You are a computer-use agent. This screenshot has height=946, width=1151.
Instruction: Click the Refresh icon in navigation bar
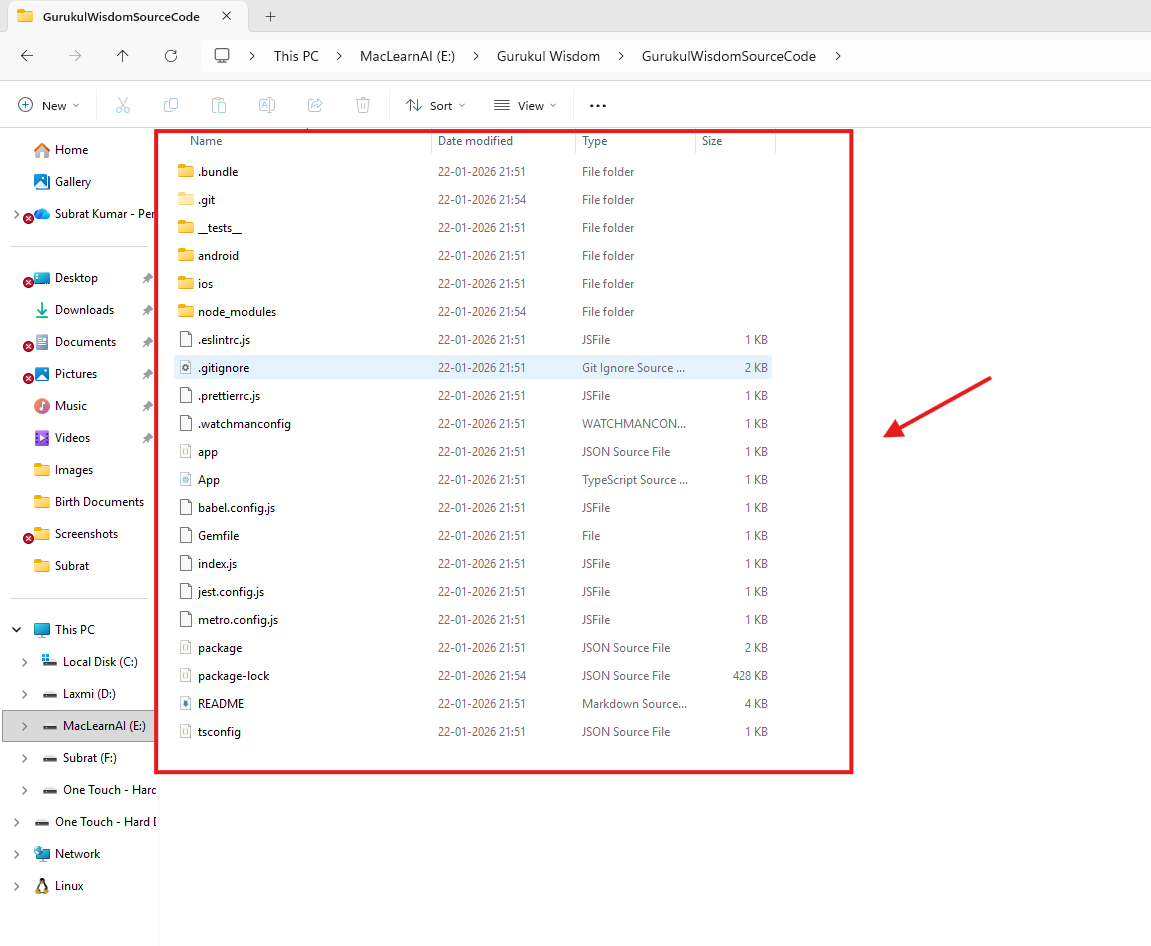[171, 56]
